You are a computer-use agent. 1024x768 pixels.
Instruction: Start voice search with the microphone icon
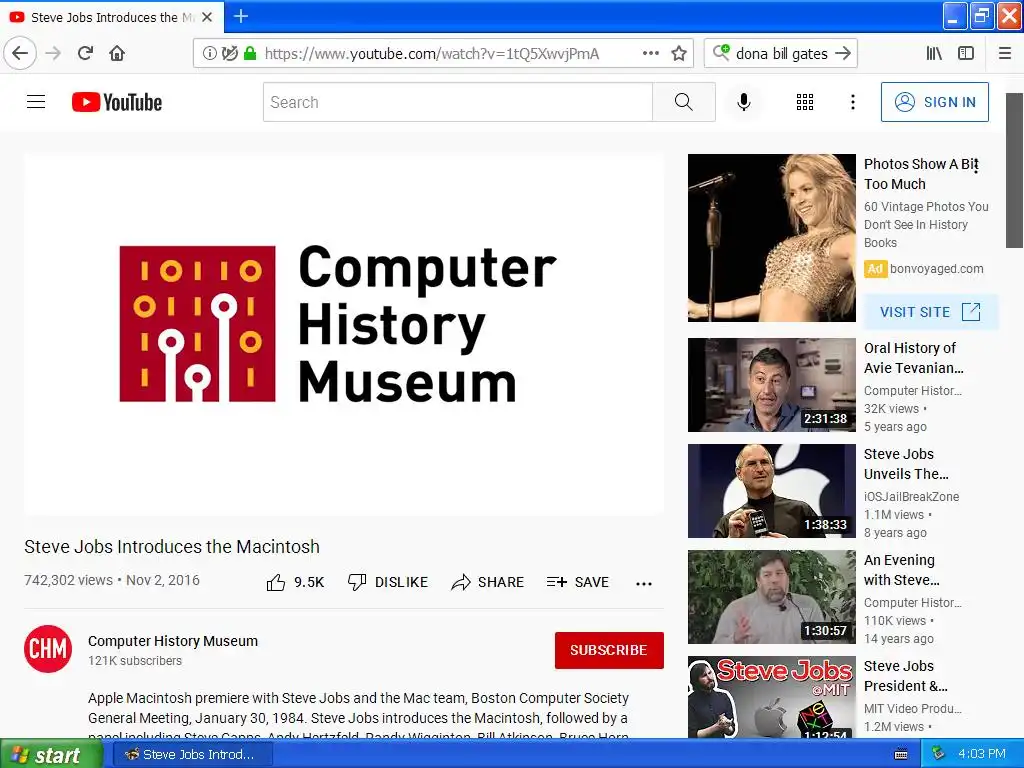pyautogui.click(x=743, y=102)
